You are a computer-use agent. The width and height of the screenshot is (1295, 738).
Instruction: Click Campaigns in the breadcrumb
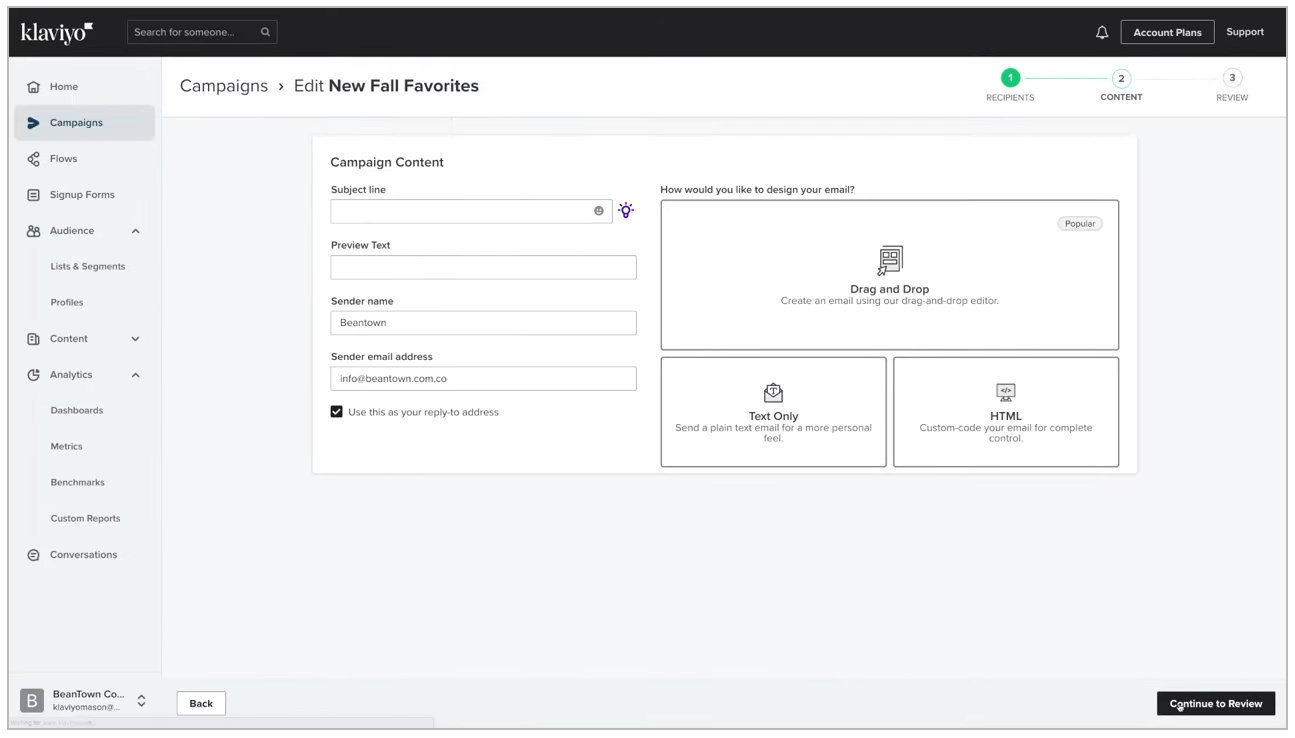click(x=224, y=86)
